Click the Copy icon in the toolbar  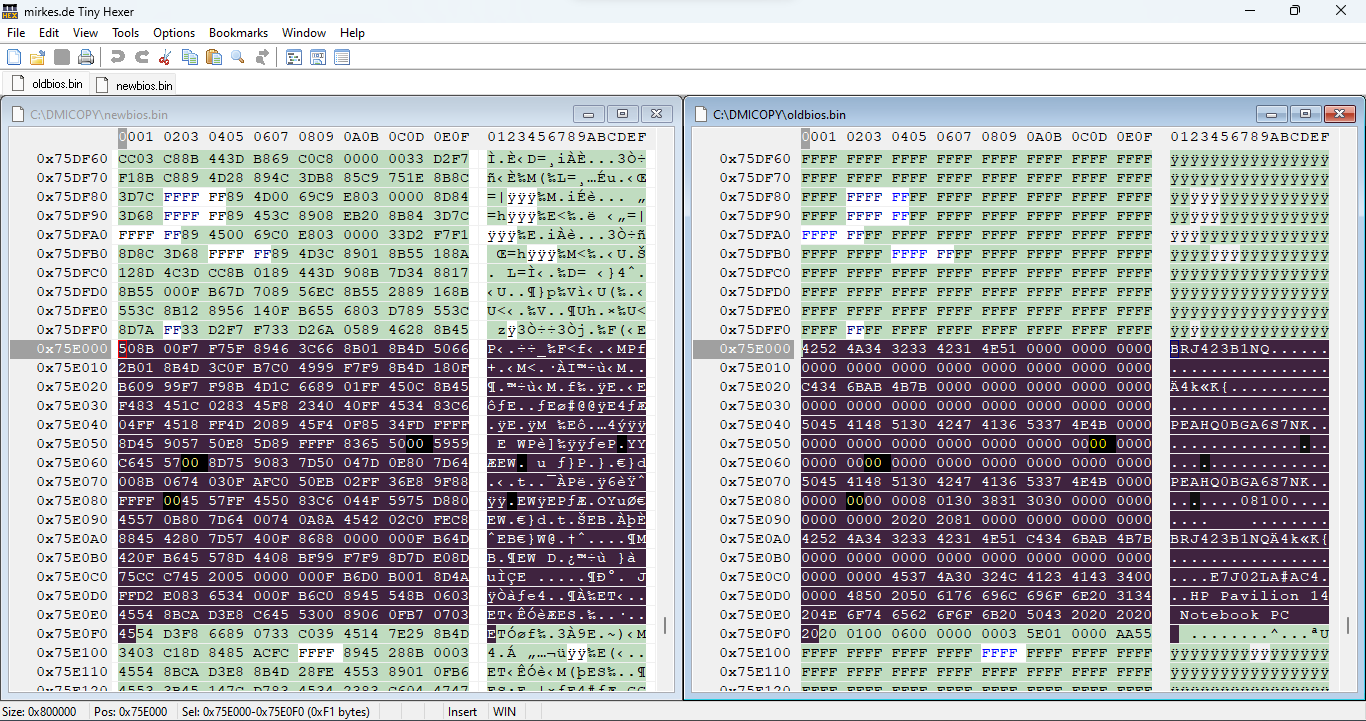click(190, 57)
